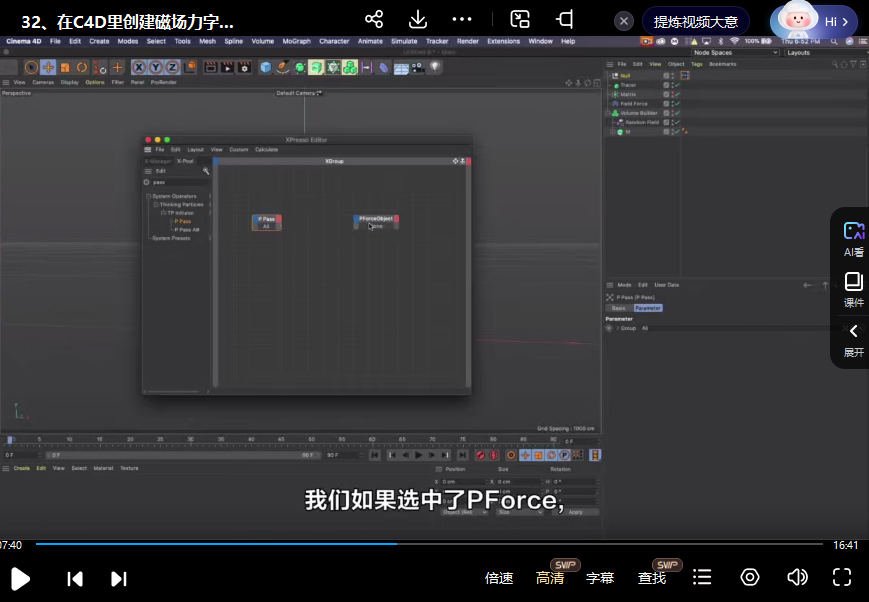Screen dimensions: 869x602
Task: Collapse the Volume Builder hierarchy
Action: 608,112
